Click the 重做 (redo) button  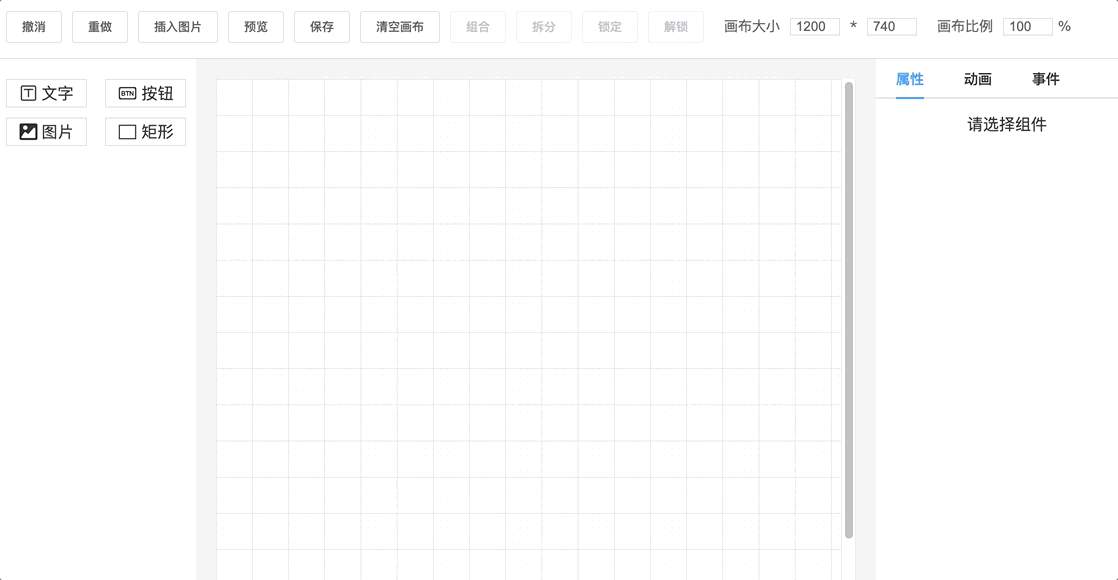[x=100, y=27]
